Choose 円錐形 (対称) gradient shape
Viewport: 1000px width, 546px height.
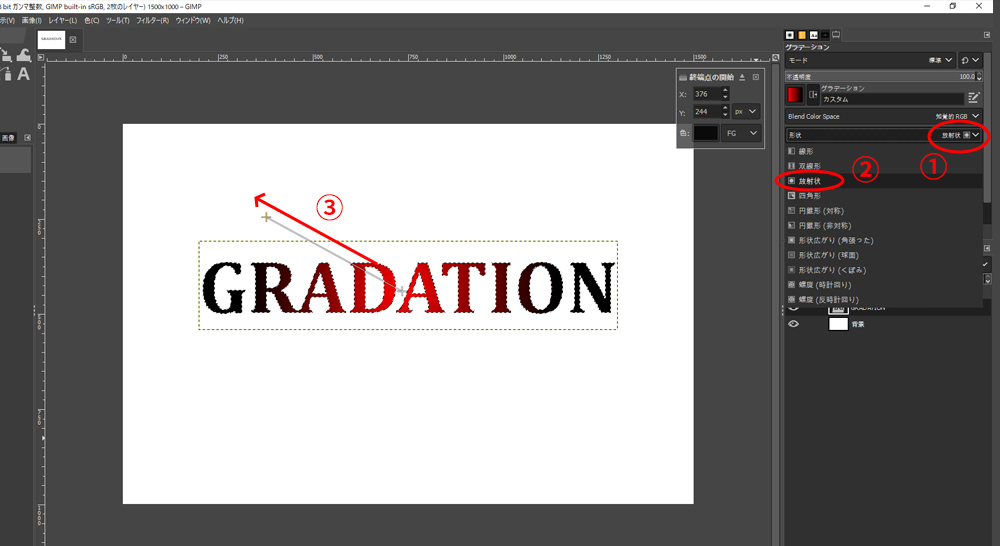coord(883,210)
